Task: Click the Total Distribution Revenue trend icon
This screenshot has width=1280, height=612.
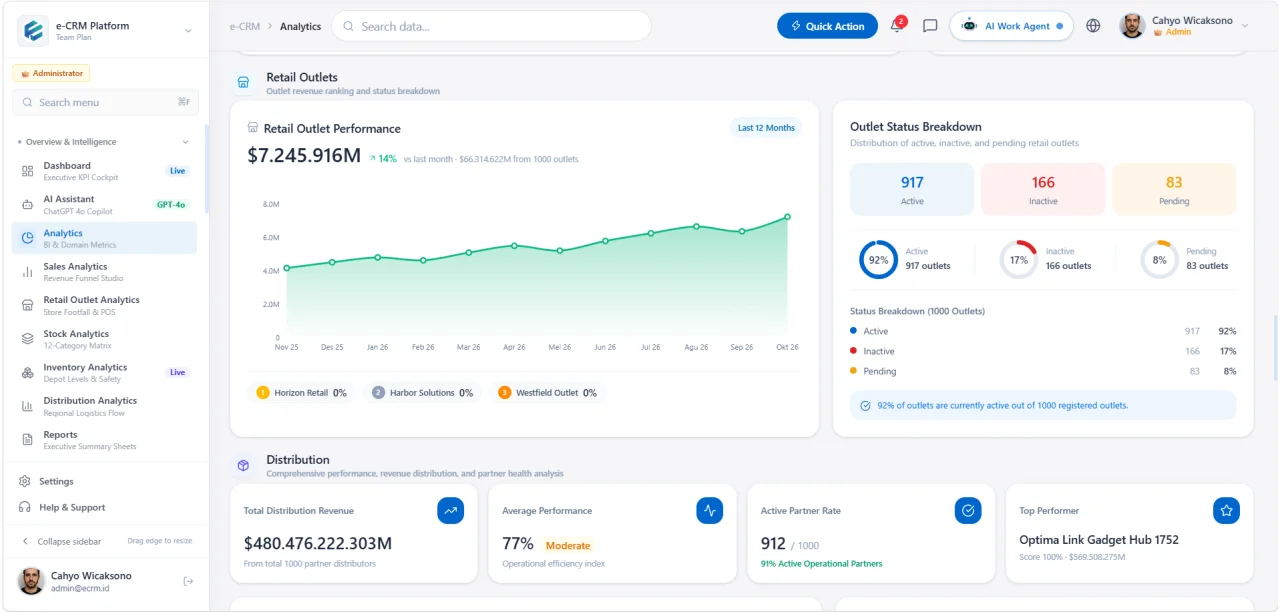Action: point(451,510)
